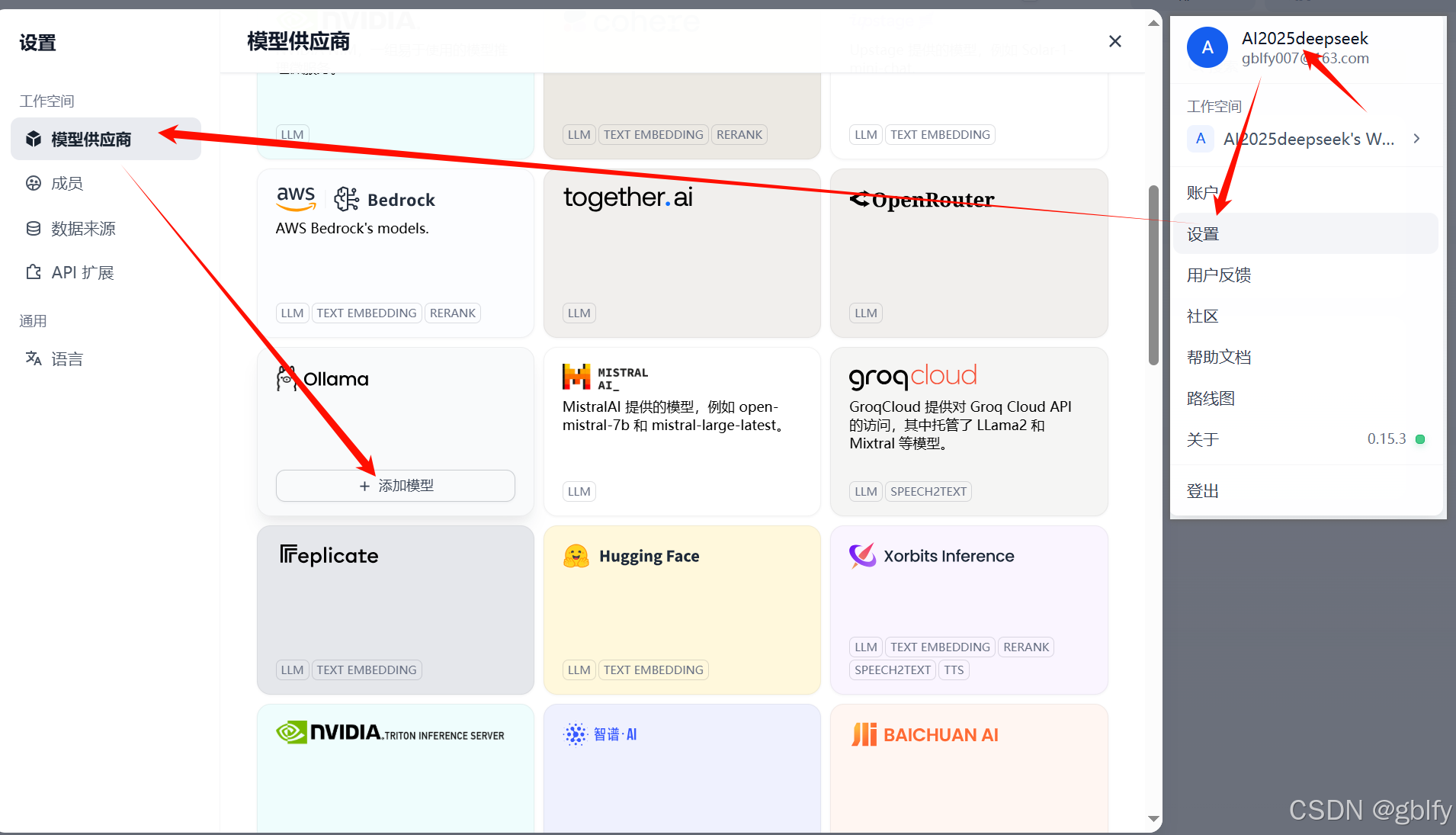Viewport: 1456px width, 835px height.
Task: Click the 智谱·AI logo
Action: pos(600,734)
